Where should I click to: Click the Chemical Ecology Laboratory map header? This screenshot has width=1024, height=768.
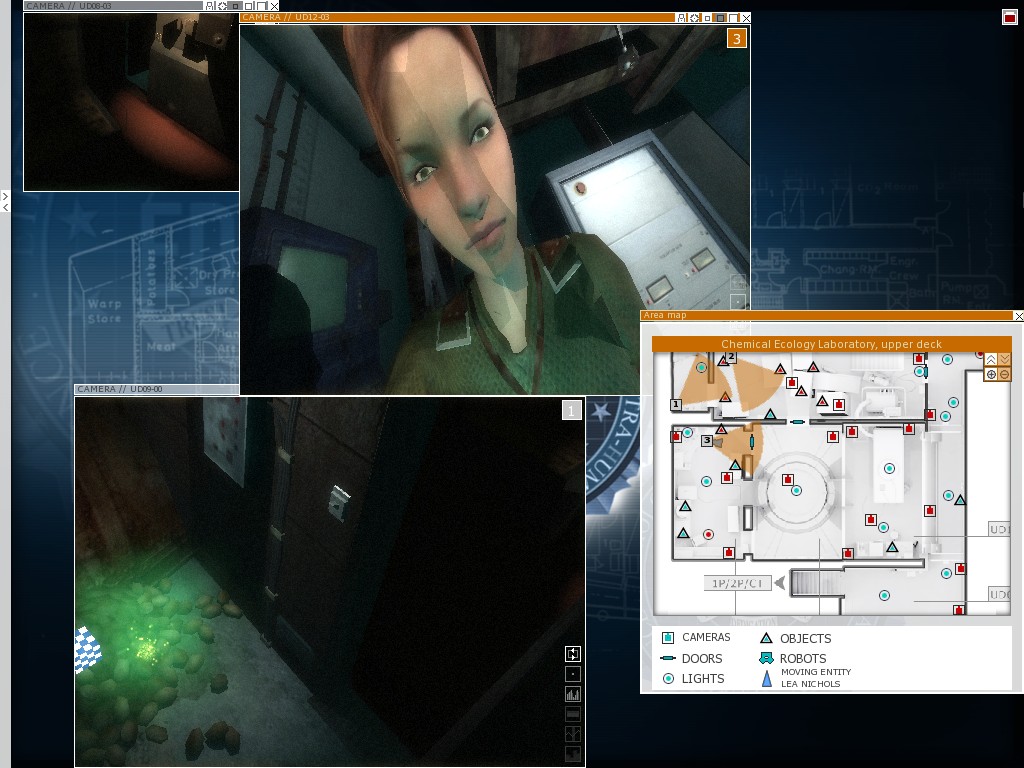pos(831,344)
